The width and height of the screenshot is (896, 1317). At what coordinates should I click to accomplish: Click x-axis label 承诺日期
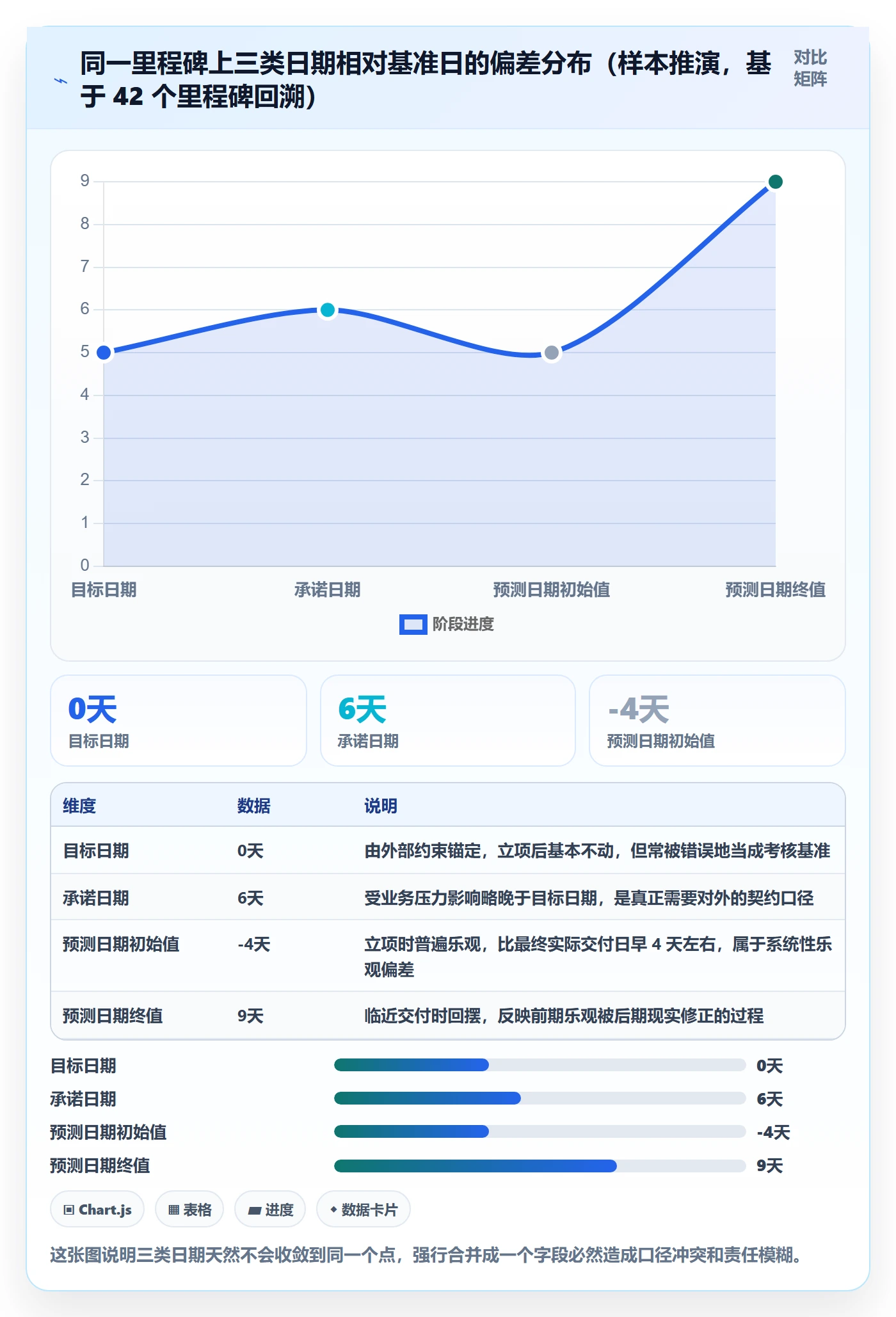(x=328, y=589)
